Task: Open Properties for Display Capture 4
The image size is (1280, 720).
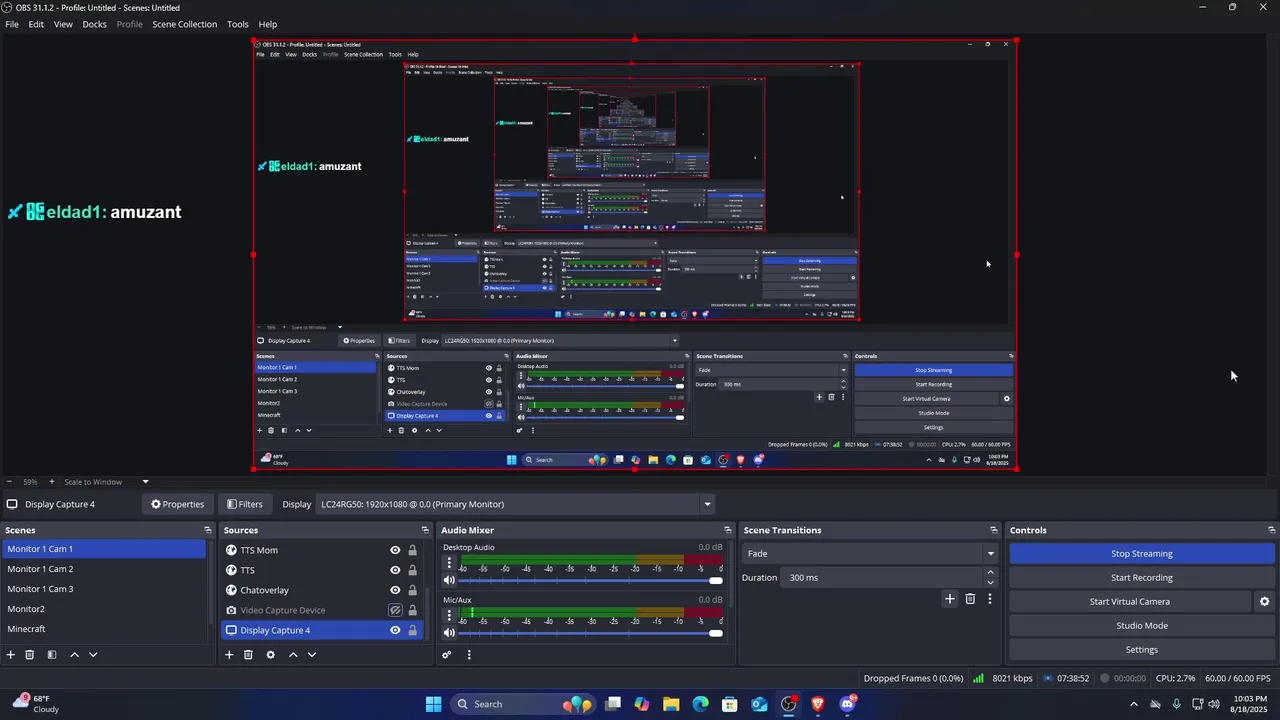Action: (x=177, y=504)
